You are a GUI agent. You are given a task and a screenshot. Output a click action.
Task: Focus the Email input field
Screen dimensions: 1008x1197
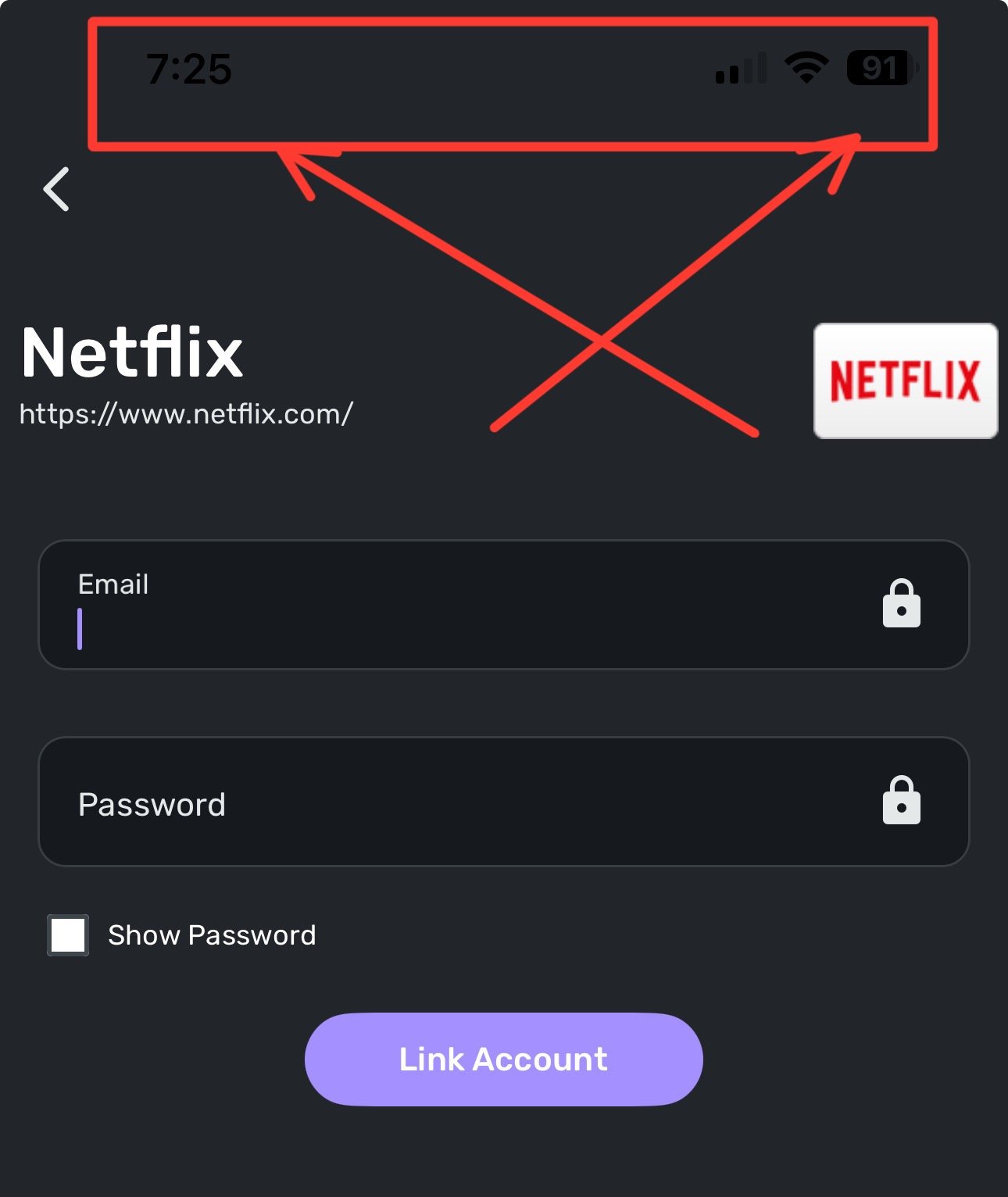(x=504, y=604)
